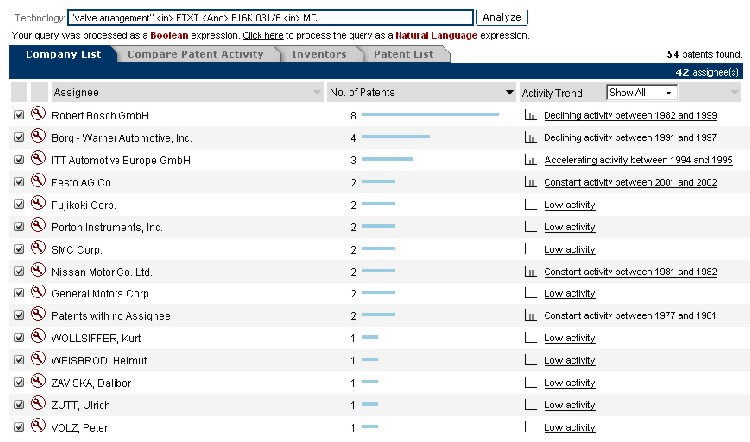Image resolution: width=750 pixels, height=442 pixels.
Task: Open 'Accelerating activity between 1994 and 1995' link
Action: pyautogui.click(x=639, y=160)
